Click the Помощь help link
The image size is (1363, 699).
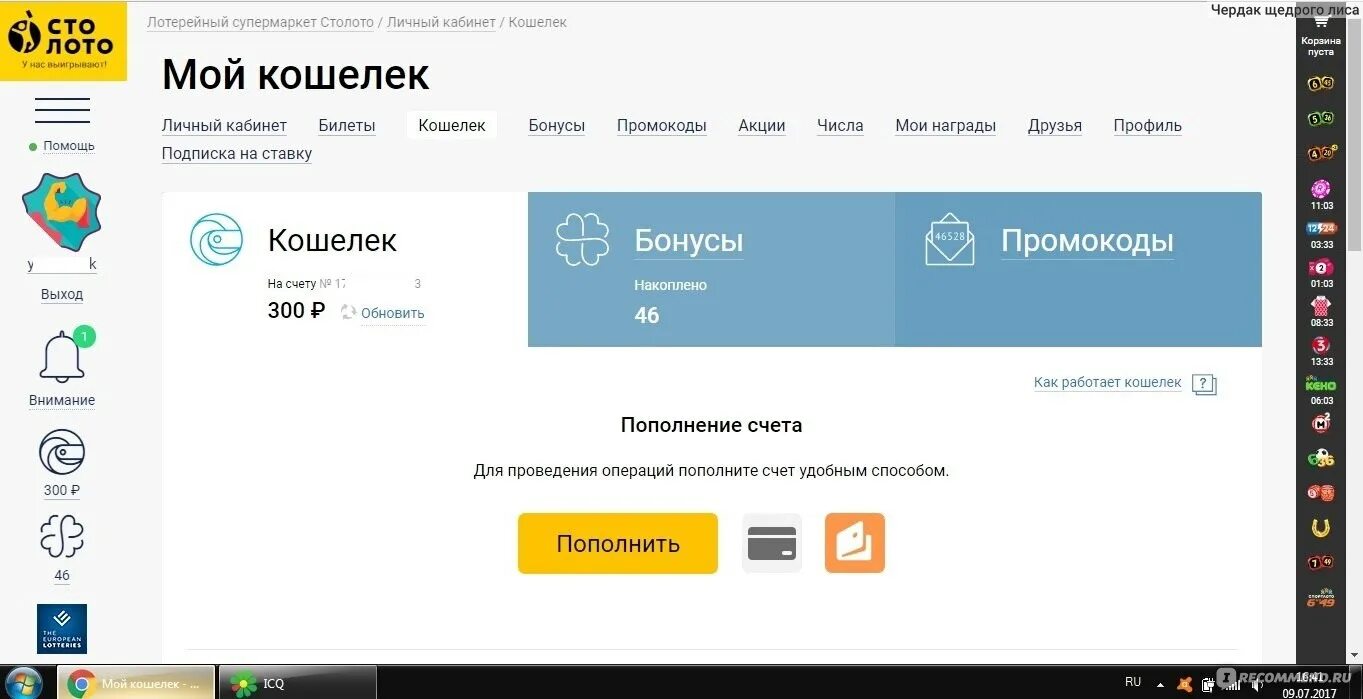click(x=68, y=146)
